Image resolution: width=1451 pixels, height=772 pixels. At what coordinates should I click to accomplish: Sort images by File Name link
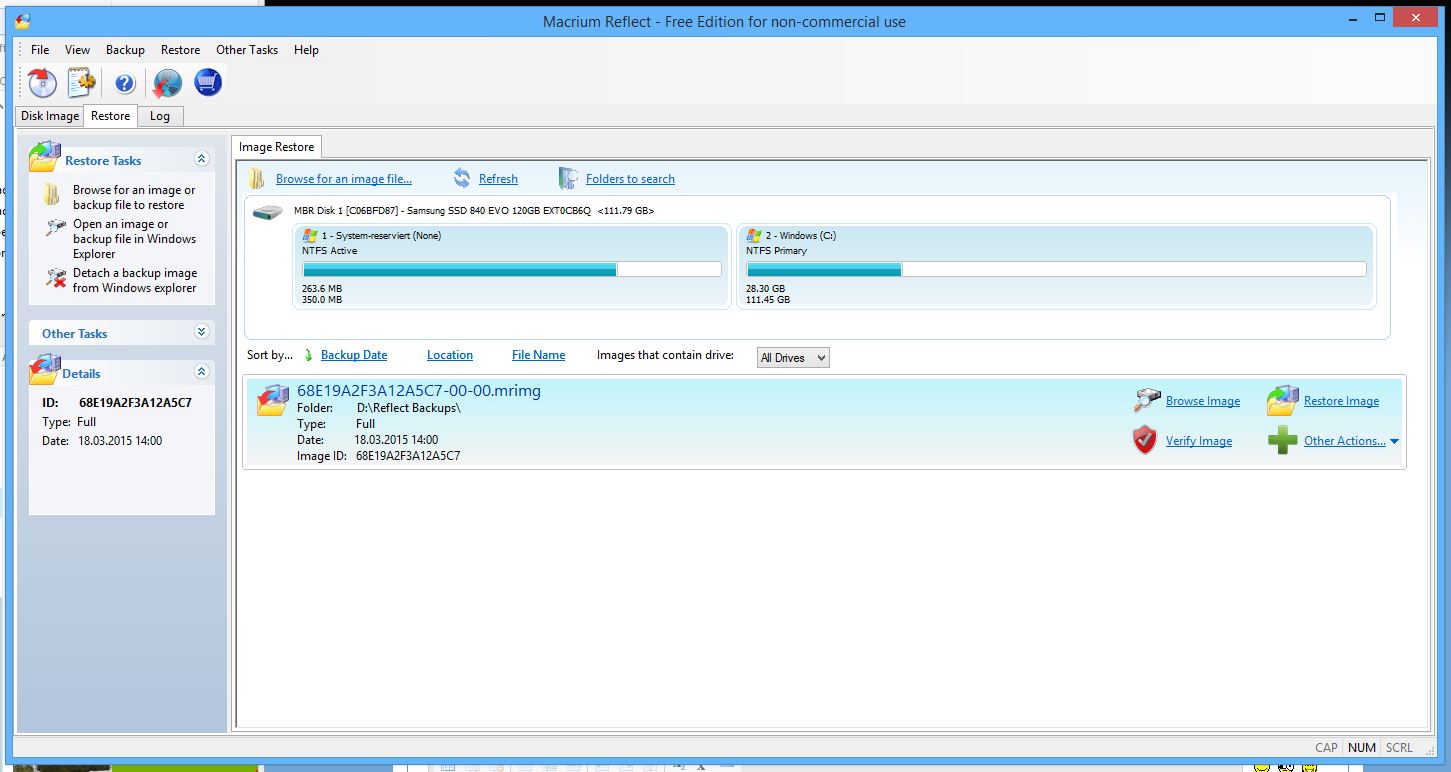tap(538, 355)
